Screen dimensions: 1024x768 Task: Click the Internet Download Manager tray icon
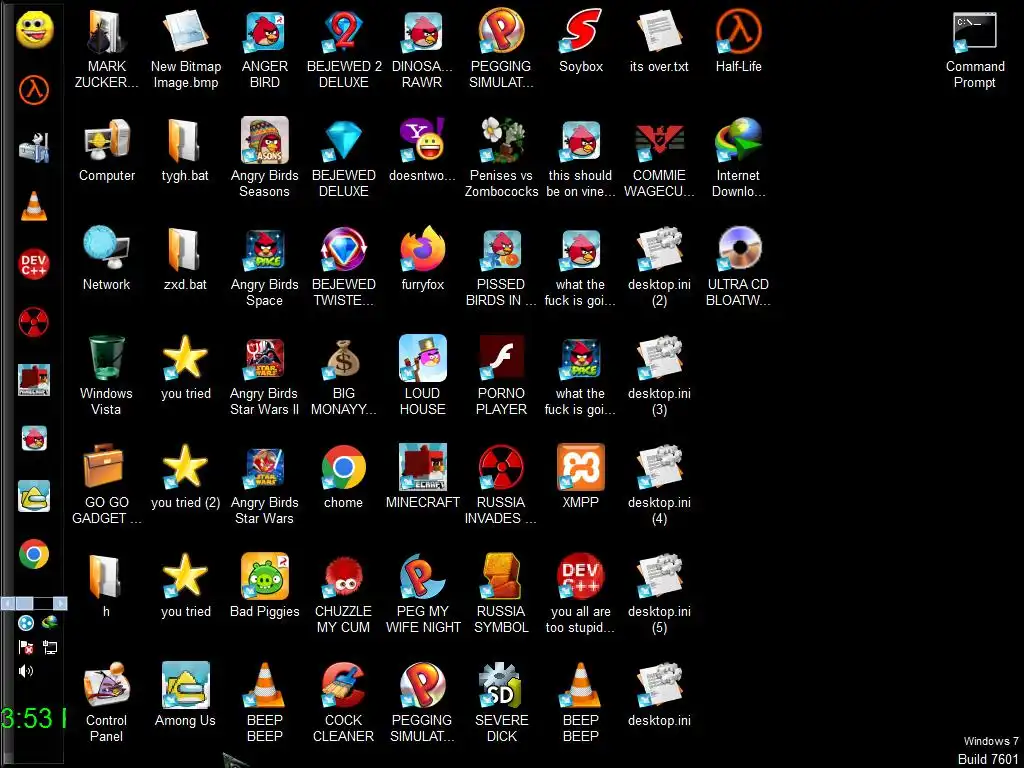tap(50, 623)
